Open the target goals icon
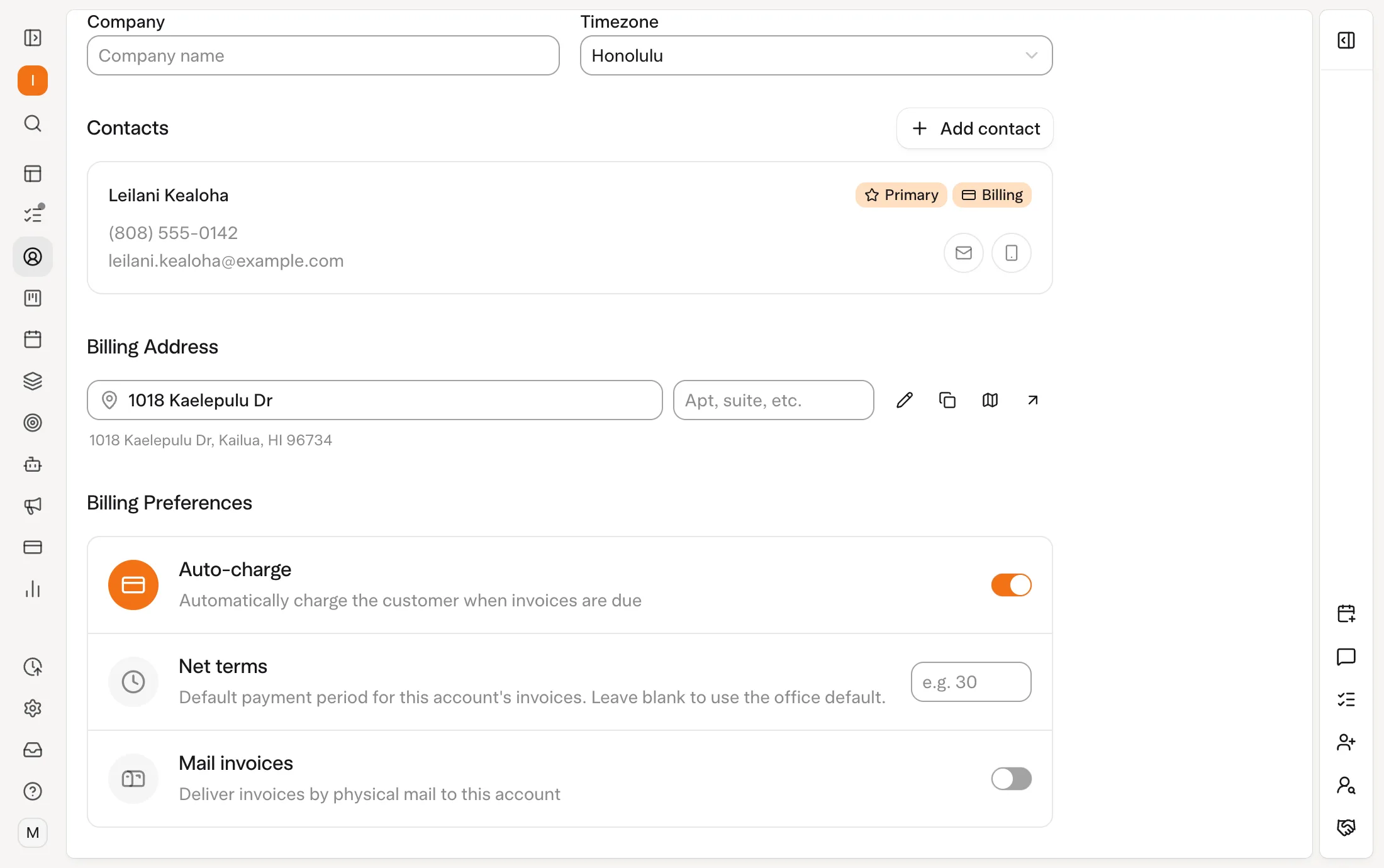The height and width of the screenshot is (868, 1384). tap(33, 423)
